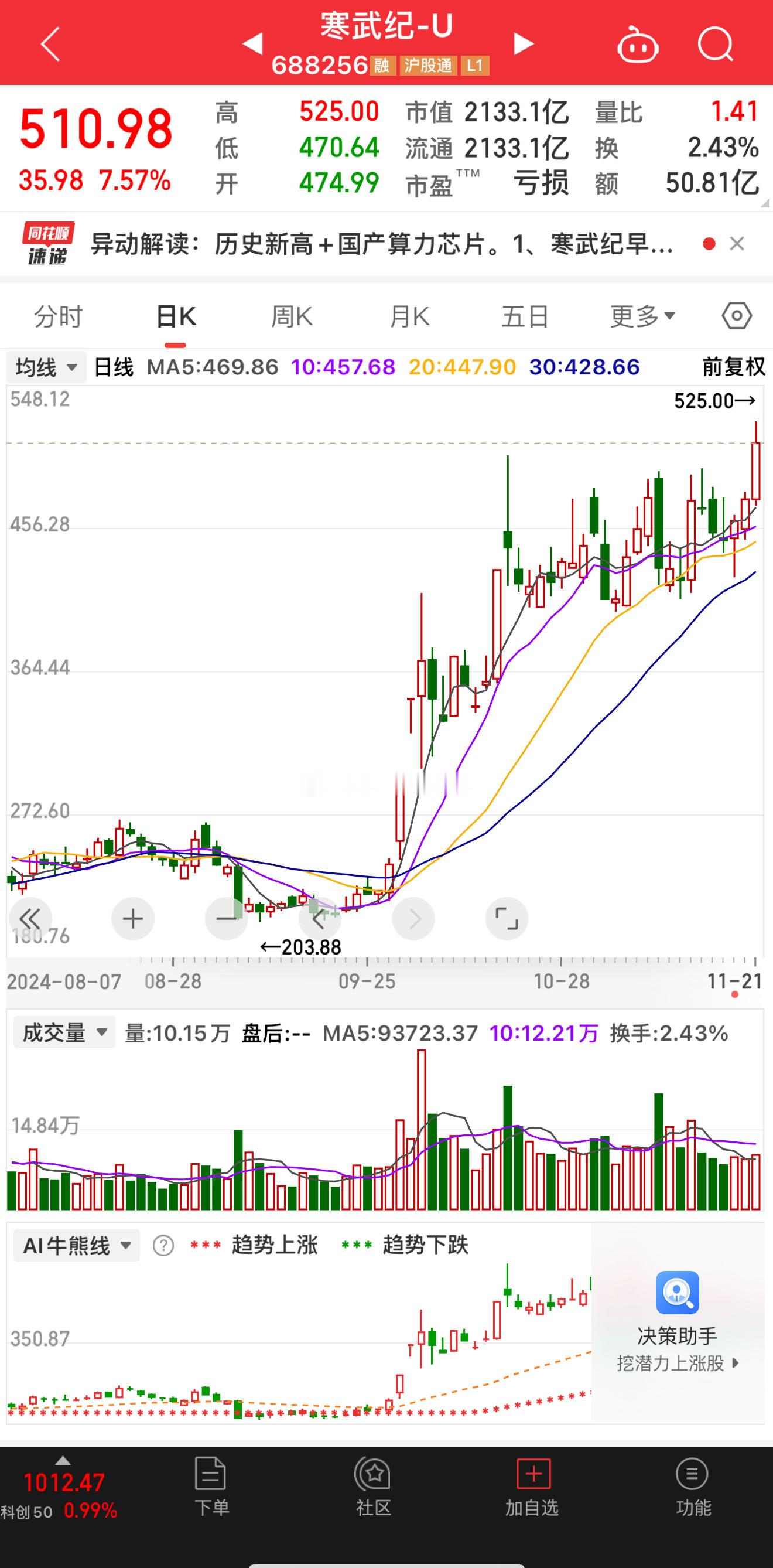Screen dimensions: 773x1568
Task: Open the 均线 indicator dropdown
Action: point(46,367)
